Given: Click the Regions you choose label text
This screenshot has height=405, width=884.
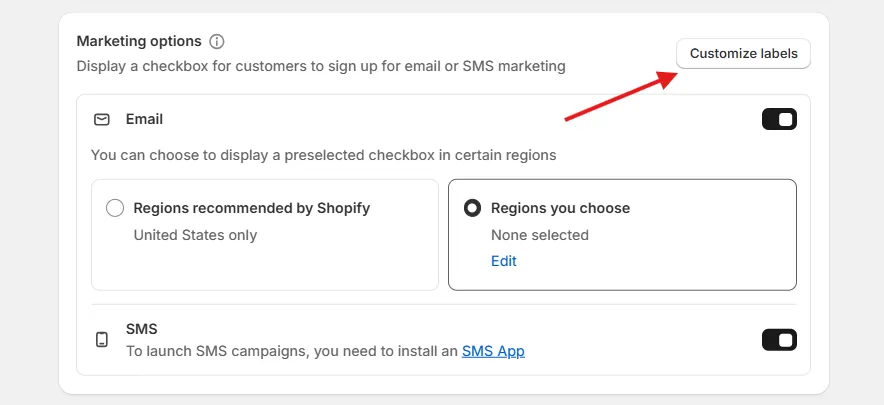Looking at the screenshot, I should 560,208.
